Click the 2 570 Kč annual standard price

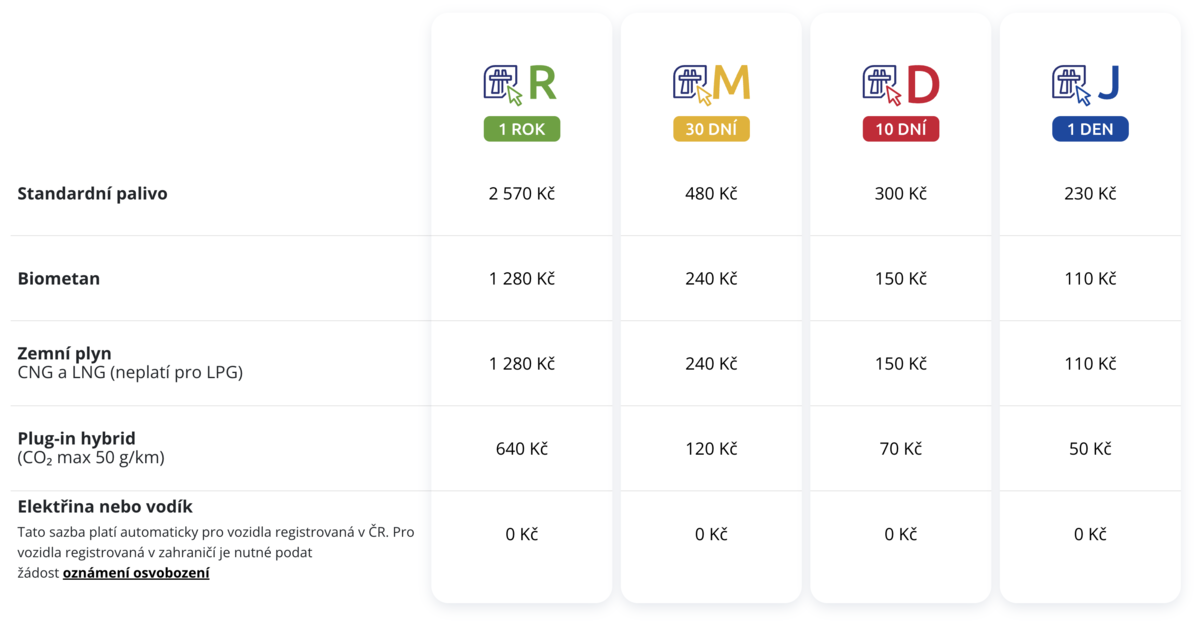[522, 194]
